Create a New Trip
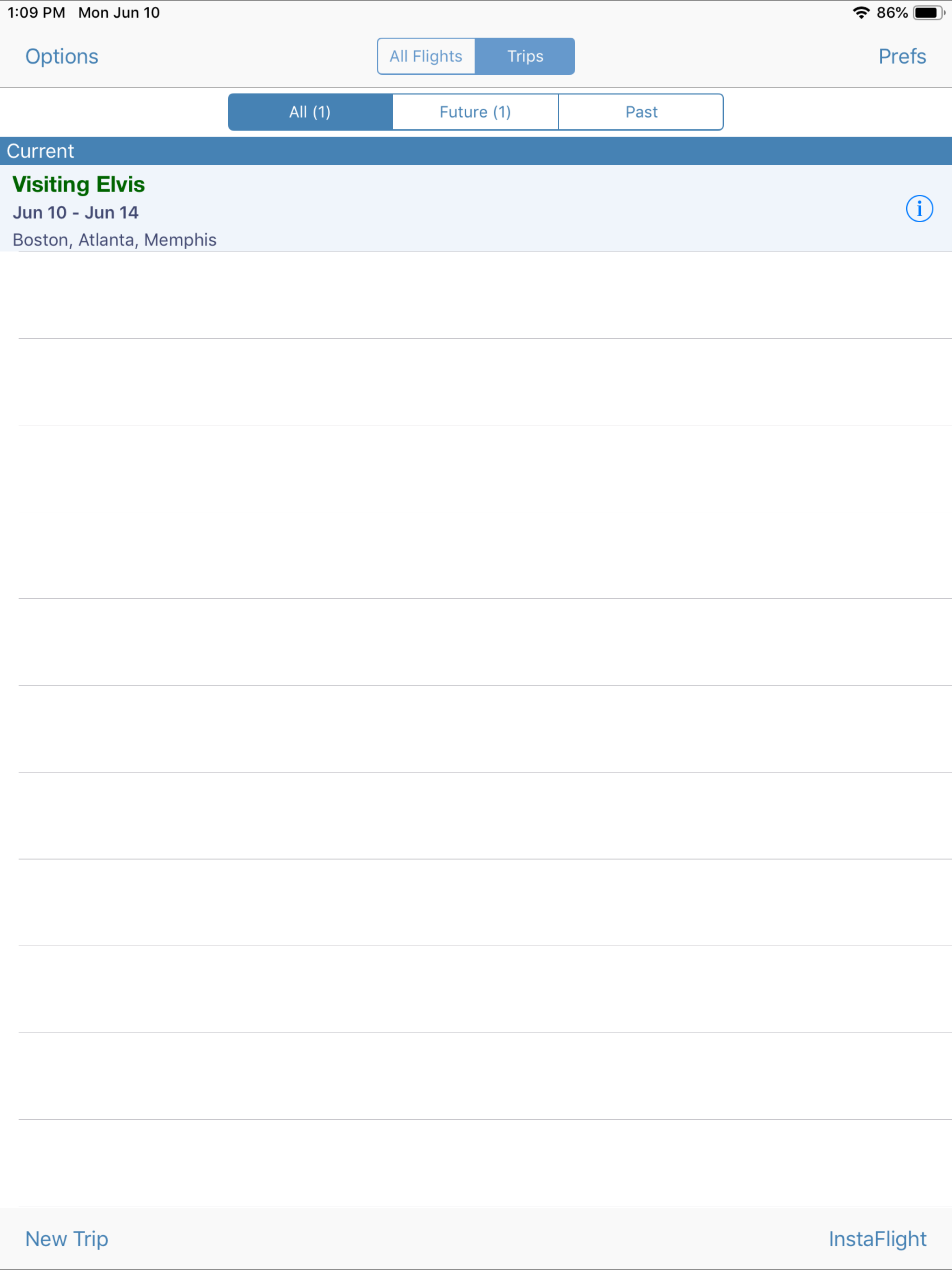 pos(66,1239)
